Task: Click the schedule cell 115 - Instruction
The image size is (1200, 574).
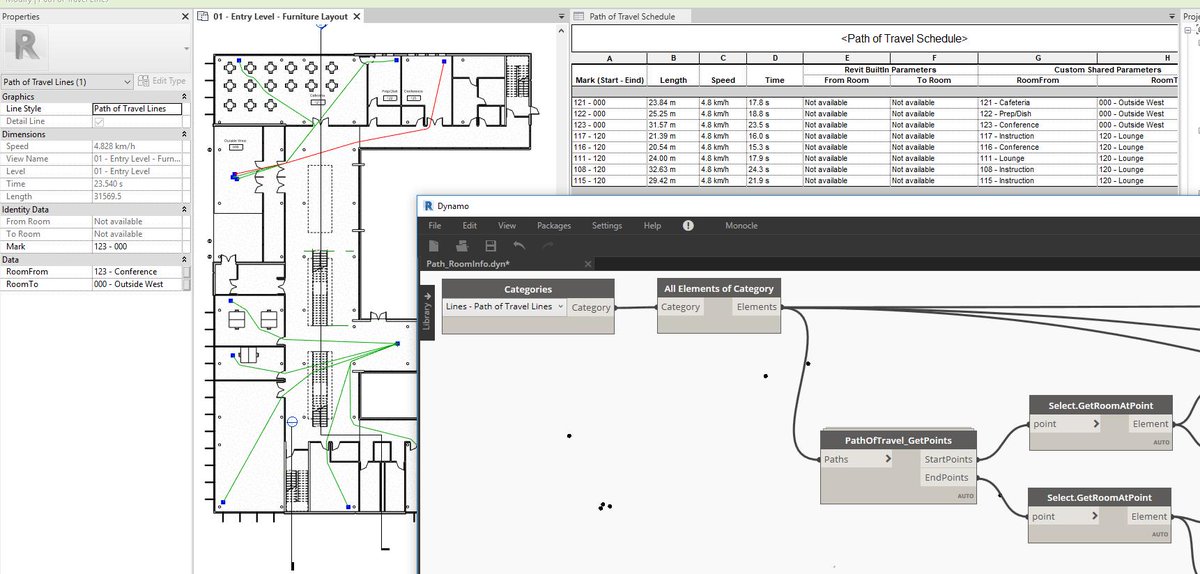Action: (1037, 181)
